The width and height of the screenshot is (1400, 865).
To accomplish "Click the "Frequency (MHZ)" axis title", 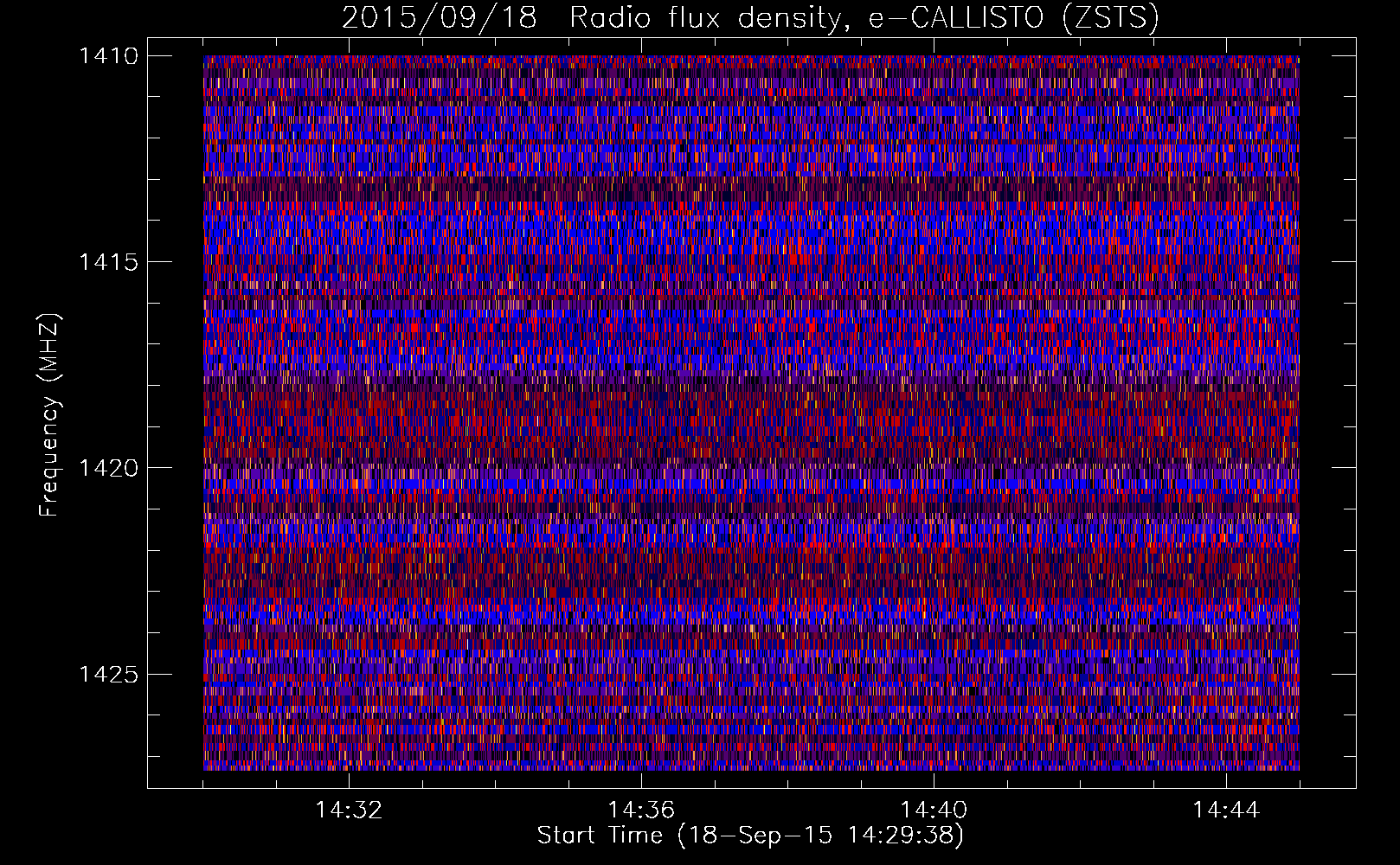I will (50, 414).
